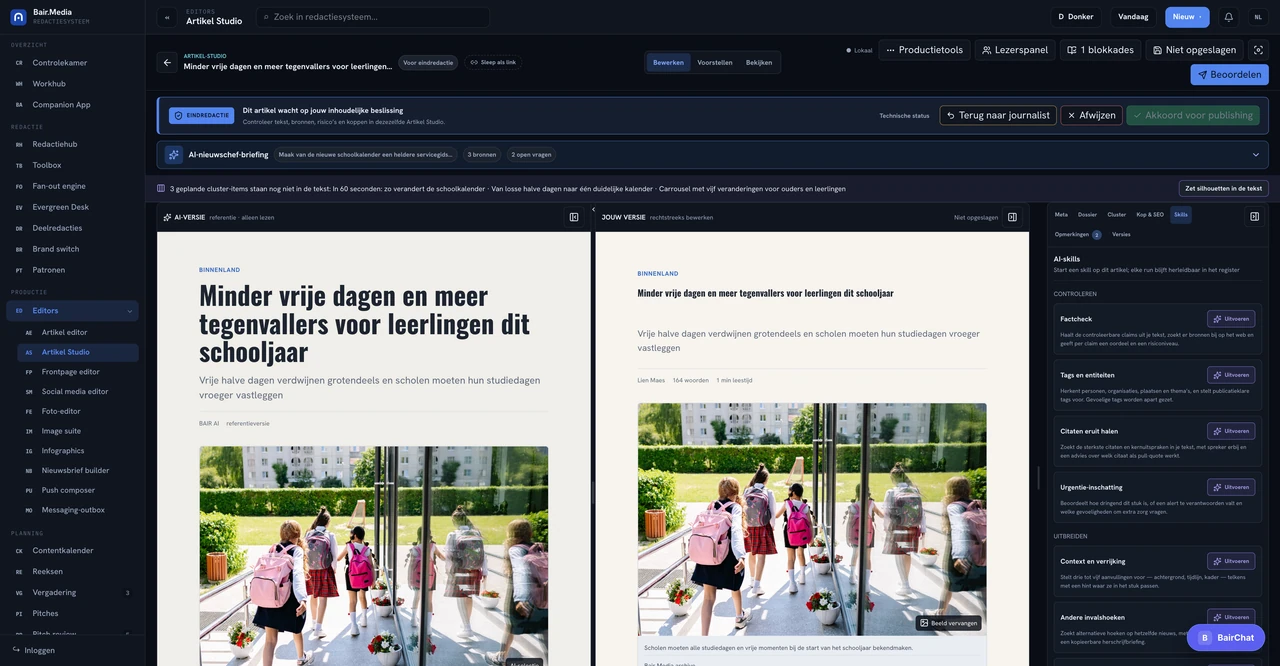Run Andere invalshoeken skill

coord(1231,617)
